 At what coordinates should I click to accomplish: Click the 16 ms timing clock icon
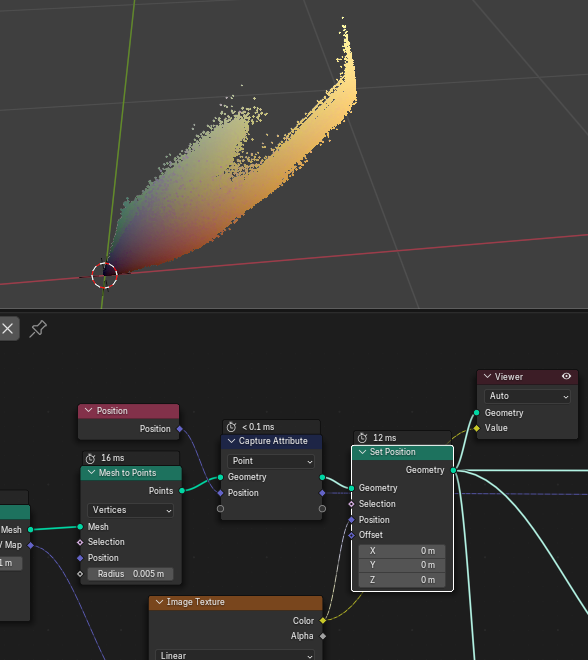90,458
